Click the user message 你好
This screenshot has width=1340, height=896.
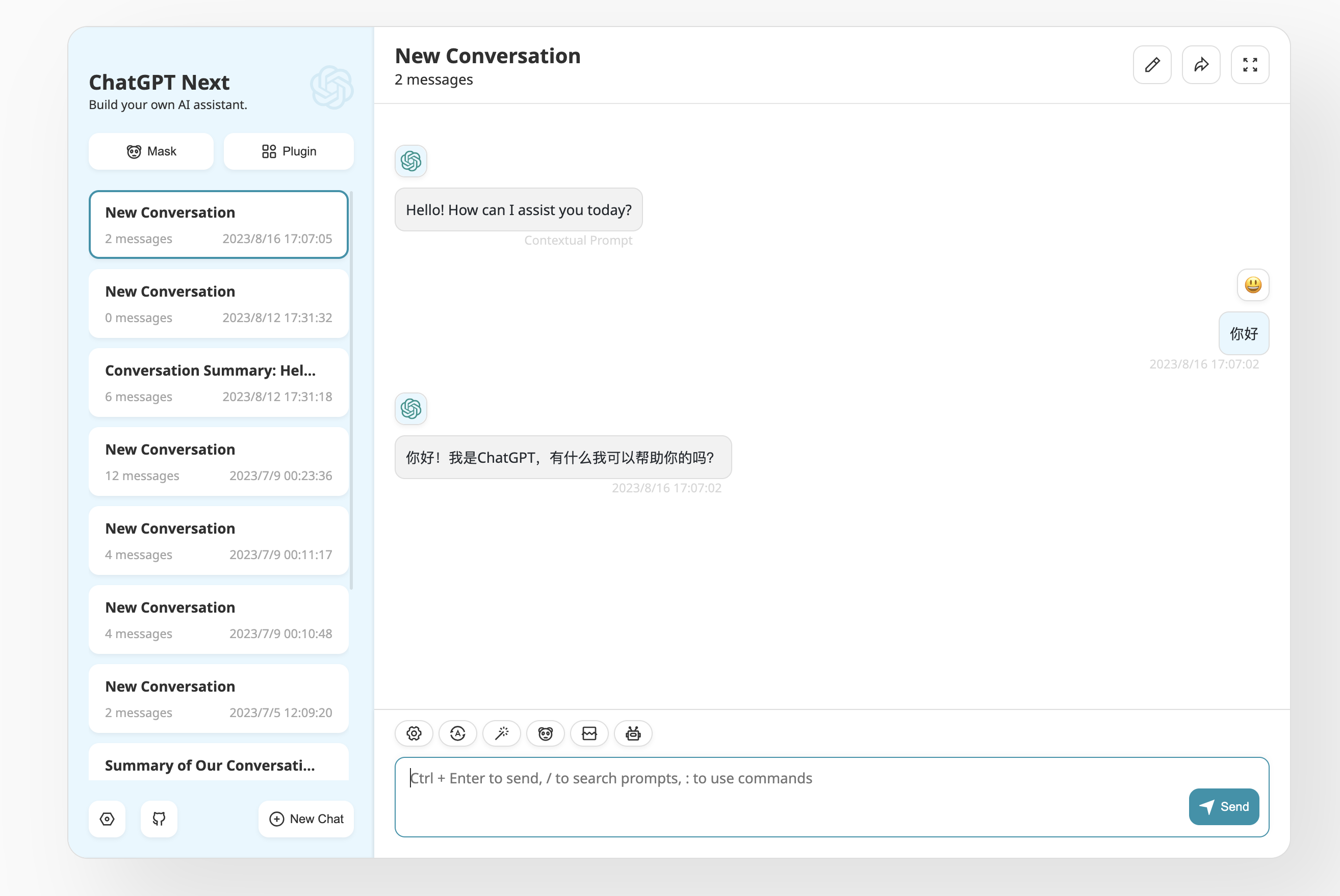(1244, 333)
